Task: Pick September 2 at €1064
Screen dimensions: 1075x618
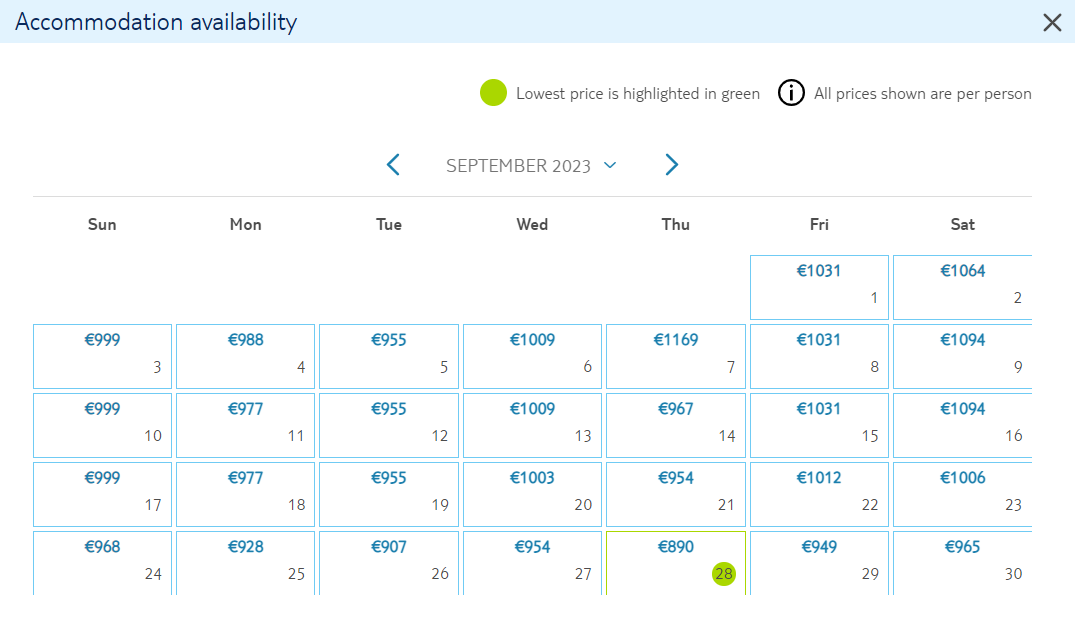Action: click(x=963, y=287)
